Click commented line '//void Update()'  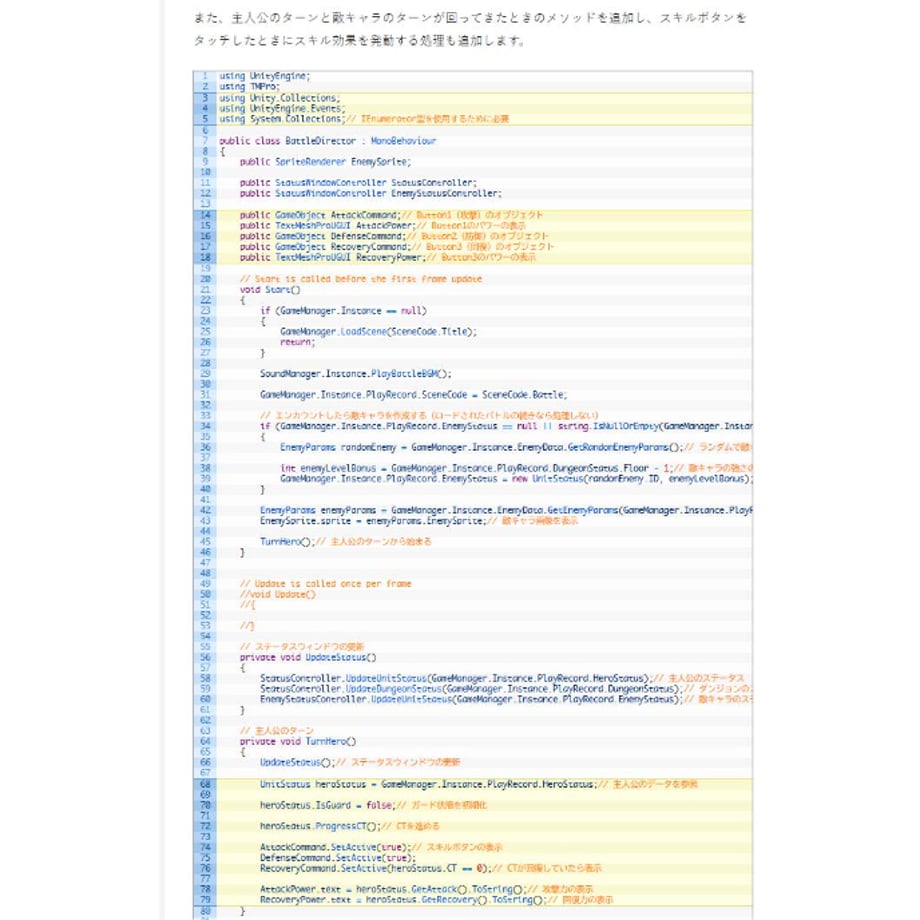pos(278,594)
